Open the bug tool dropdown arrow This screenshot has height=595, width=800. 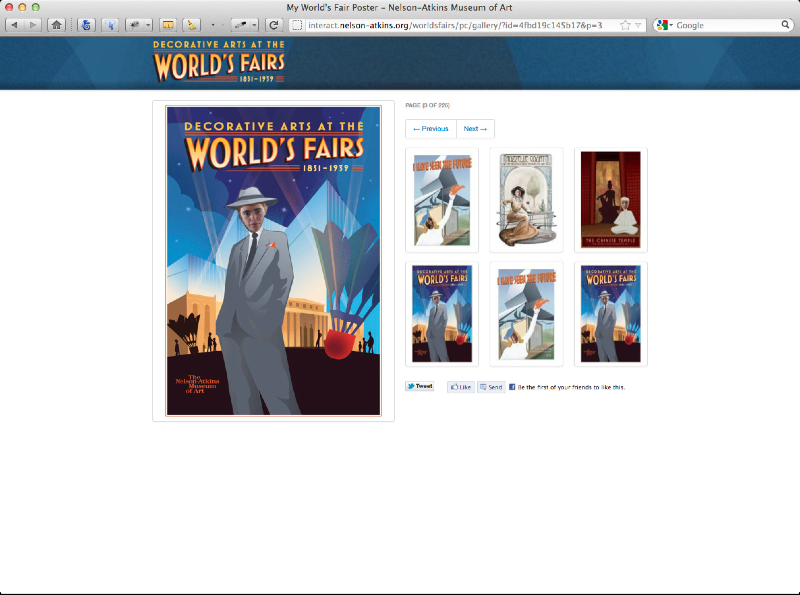(148, 25)
